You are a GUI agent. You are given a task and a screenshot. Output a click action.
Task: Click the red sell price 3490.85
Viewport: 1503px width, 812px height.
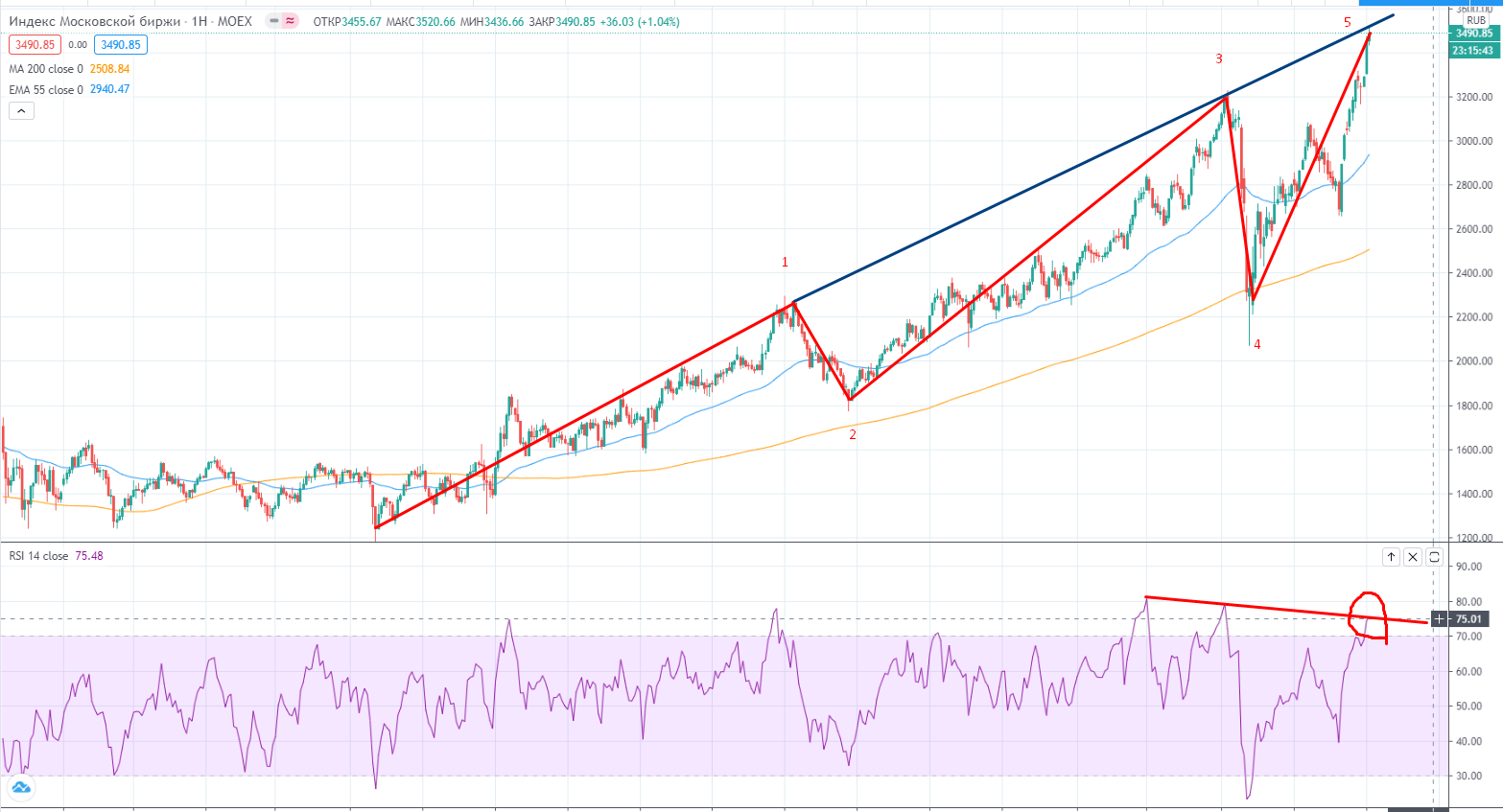pyautogui.click(x=35, y=45)
